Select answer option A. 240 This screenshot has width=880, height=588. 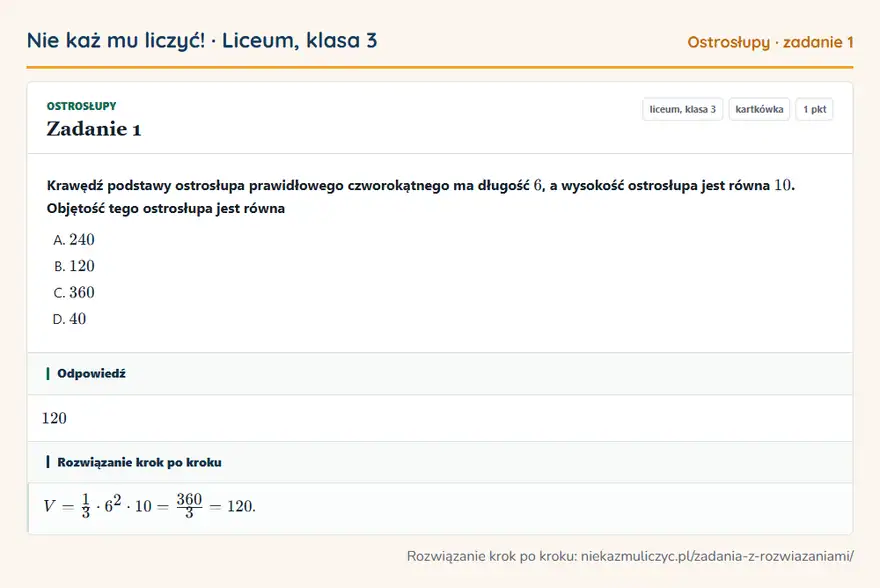coord(74,240)
